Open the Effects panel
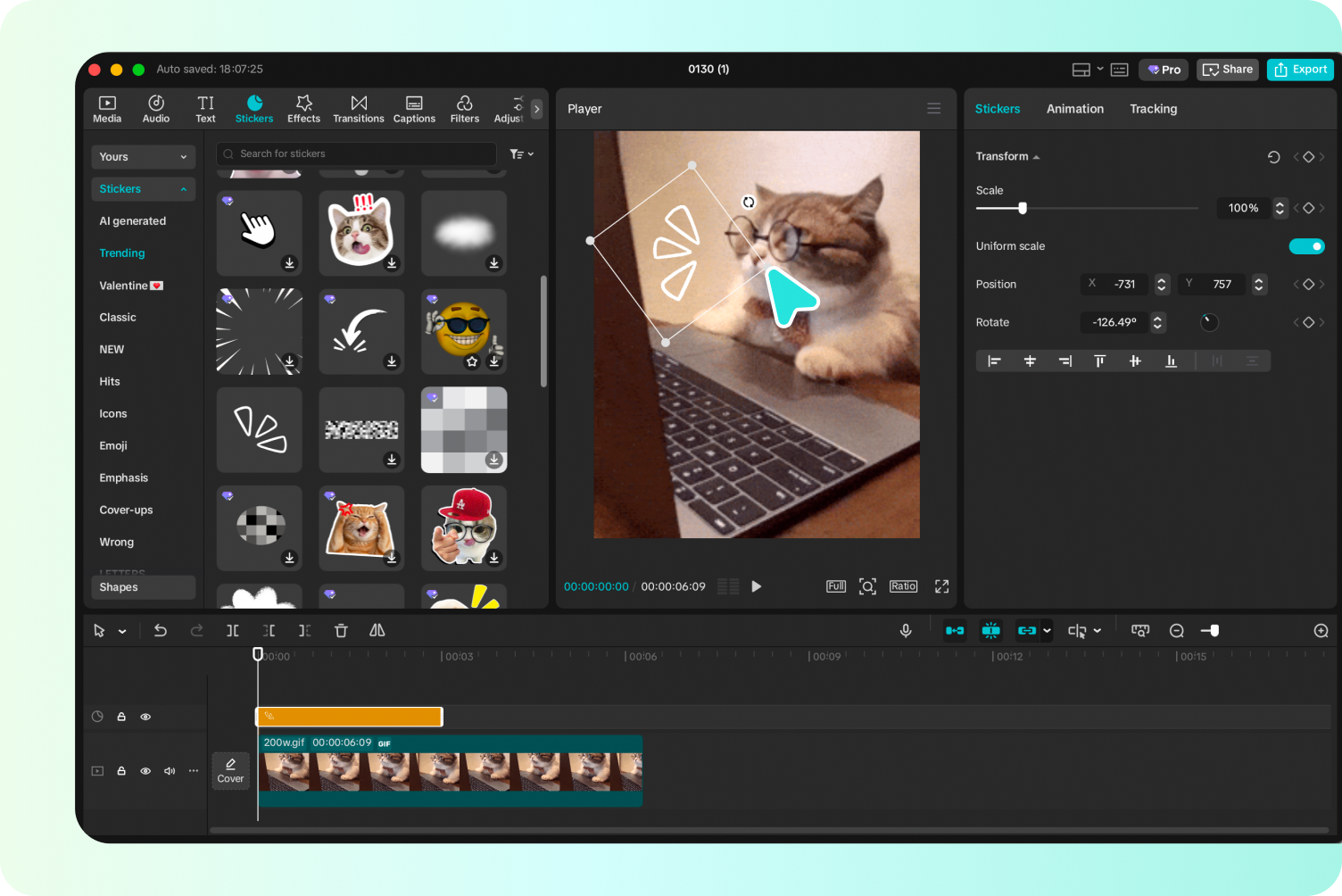 tap(303, 108)
